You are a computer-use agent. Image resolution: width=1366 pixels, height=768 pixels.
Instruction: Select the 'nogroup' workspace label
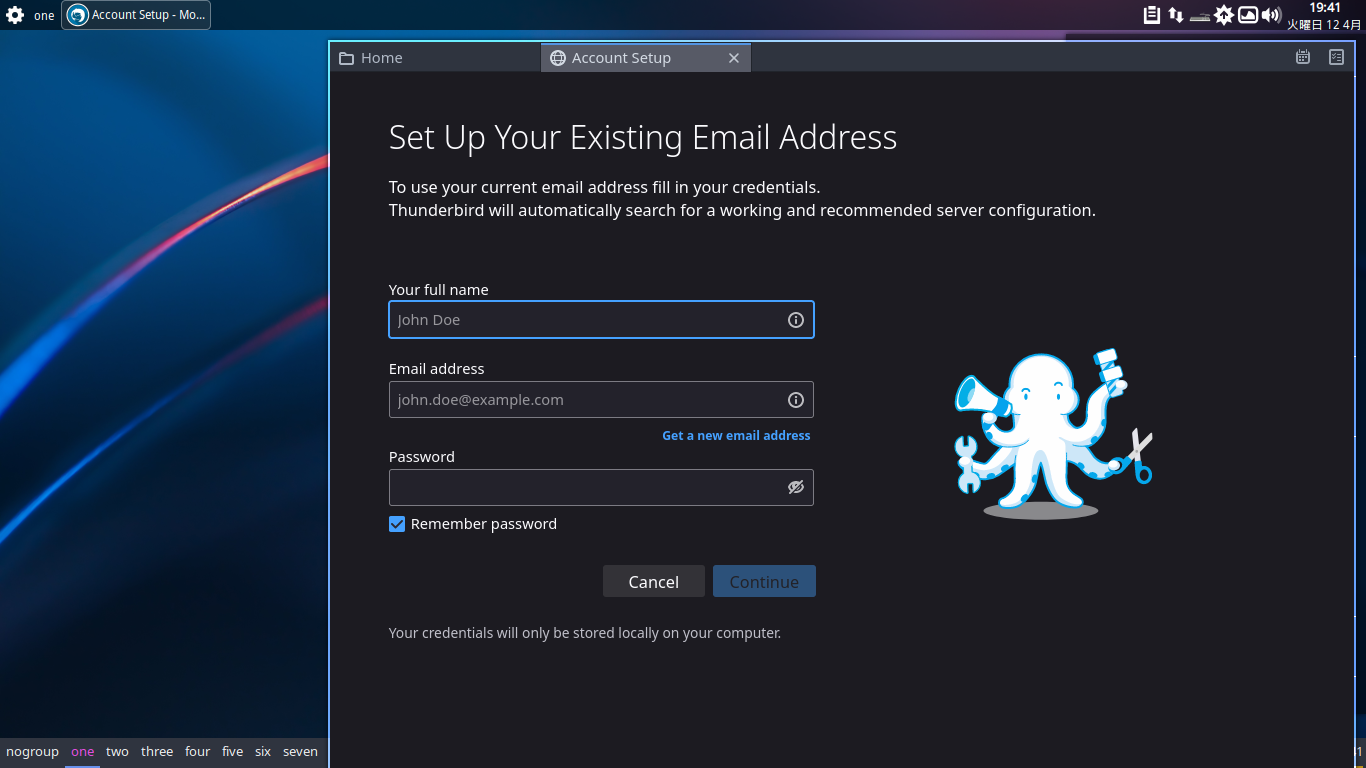click(32, 752)
